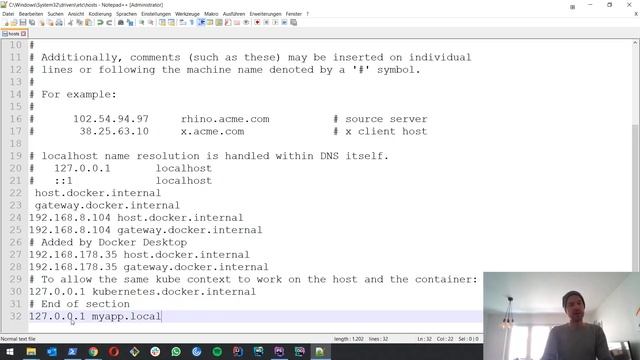Save the hosts file
Screen dimensions: 640x360
(x=22, y=22)
